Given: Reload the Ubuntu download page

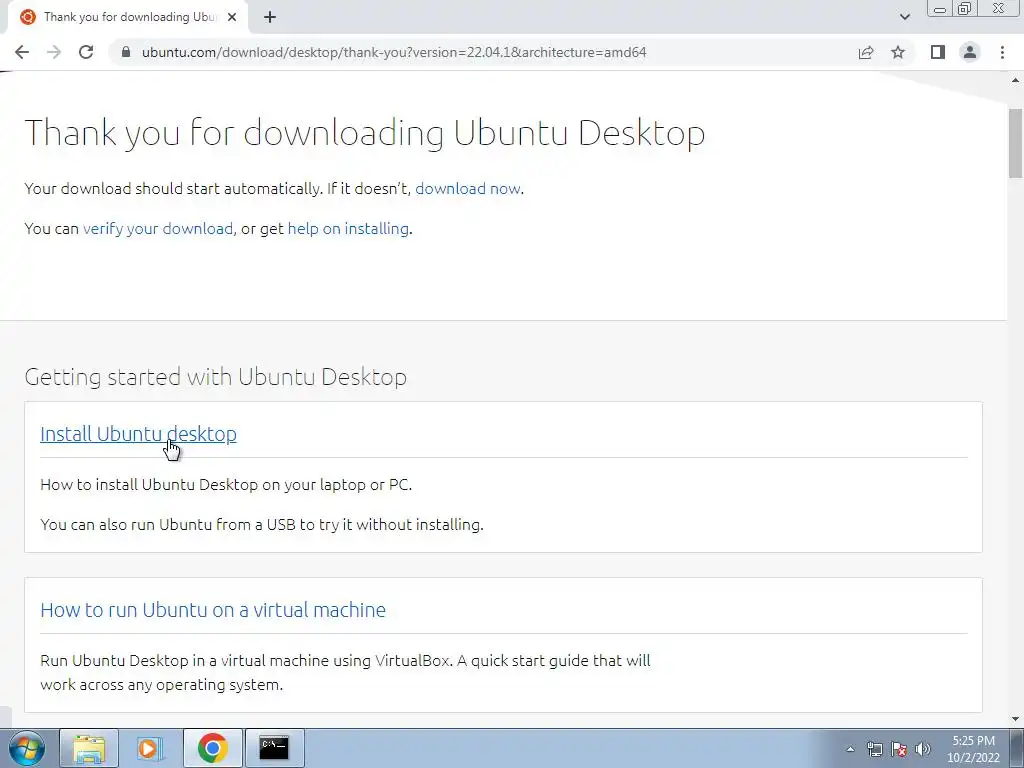Looking at the screenshot, I should [86, 52].
